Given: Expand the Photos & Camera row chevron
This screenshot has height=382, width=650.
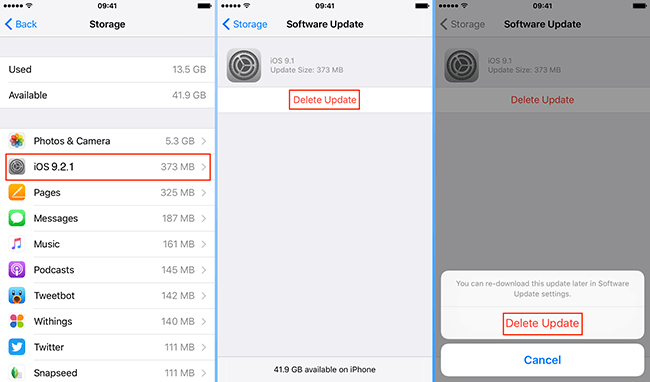Looking at the screenshot, I should click(x=204, y=141).
